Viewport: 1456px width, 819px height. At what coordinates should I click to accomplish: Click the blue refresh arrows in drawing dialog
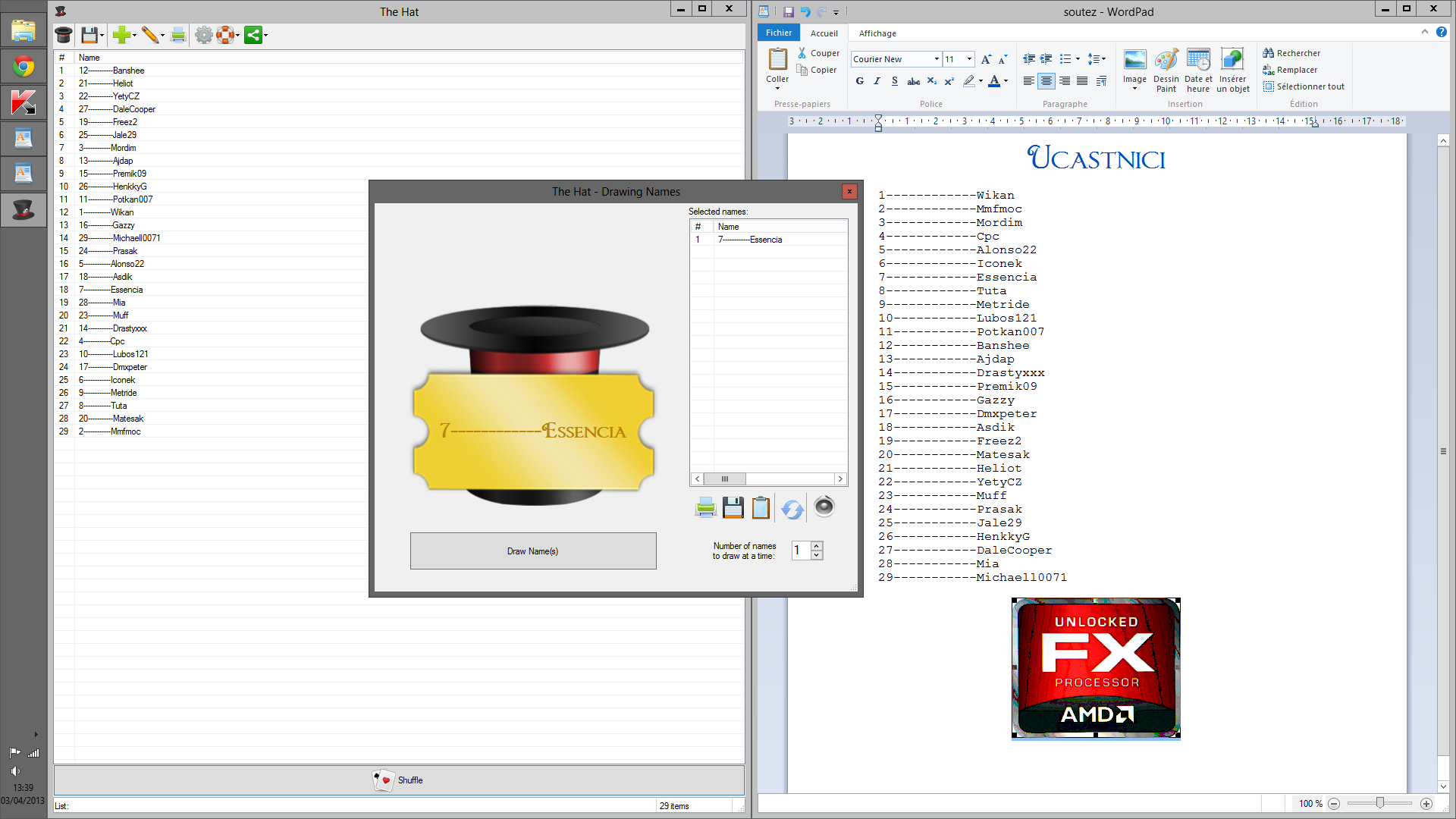pyautogui.click(x=792, y=508)
